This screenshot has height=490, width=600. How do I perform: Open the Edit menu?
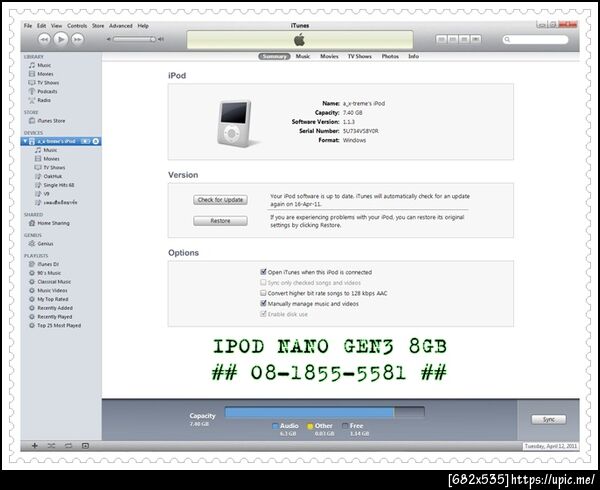pyautogui.click(x=41, y=26)
